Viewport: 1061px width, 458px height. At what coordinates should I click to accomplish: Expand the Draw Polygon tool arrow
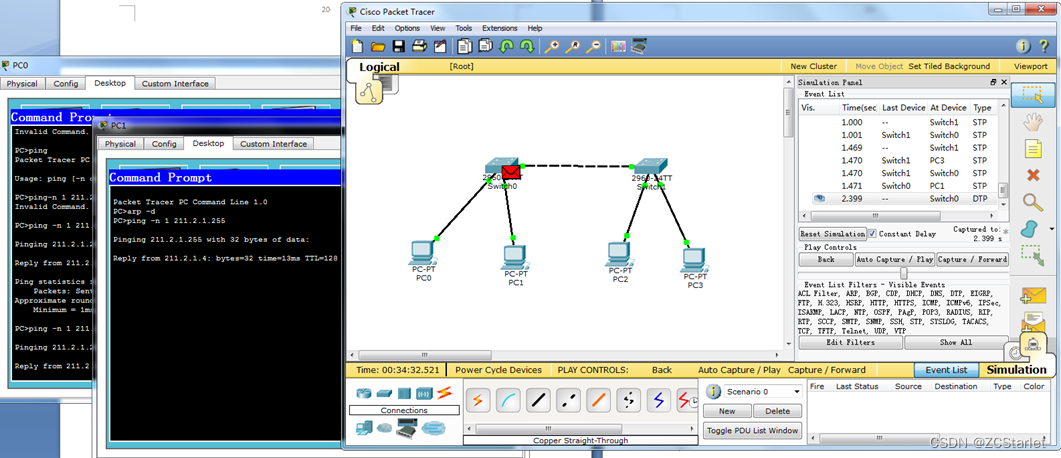1052,229
